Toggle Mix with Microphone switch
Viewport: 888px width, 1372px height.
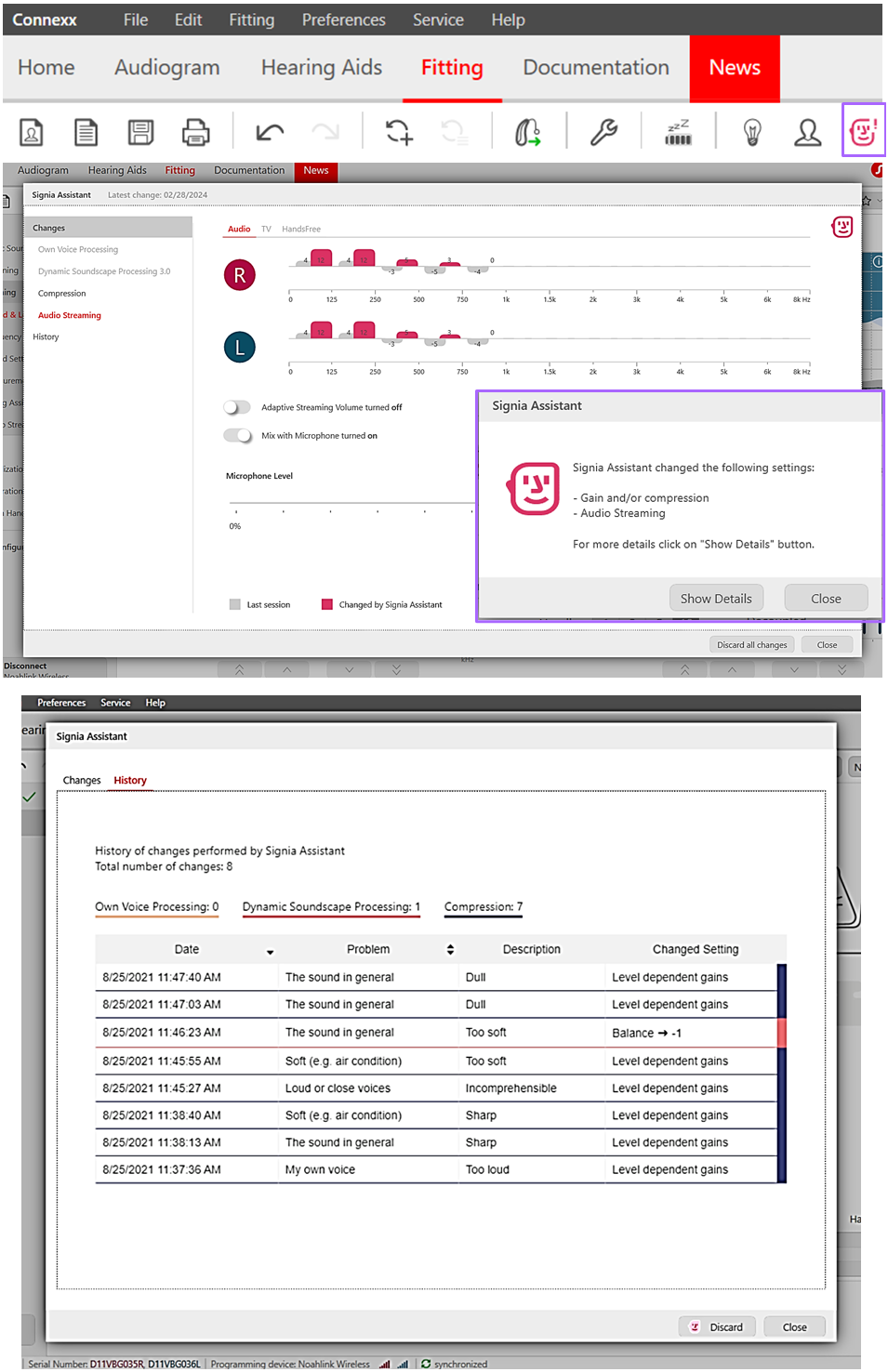pyautogui.click(x=238, y=436)
